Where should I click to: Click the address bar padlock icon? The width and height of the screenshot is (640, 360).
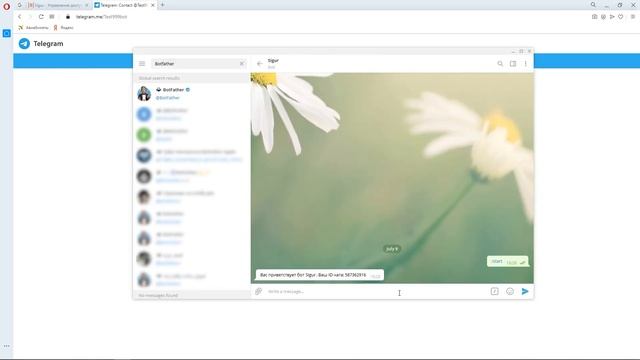point(68,17)
